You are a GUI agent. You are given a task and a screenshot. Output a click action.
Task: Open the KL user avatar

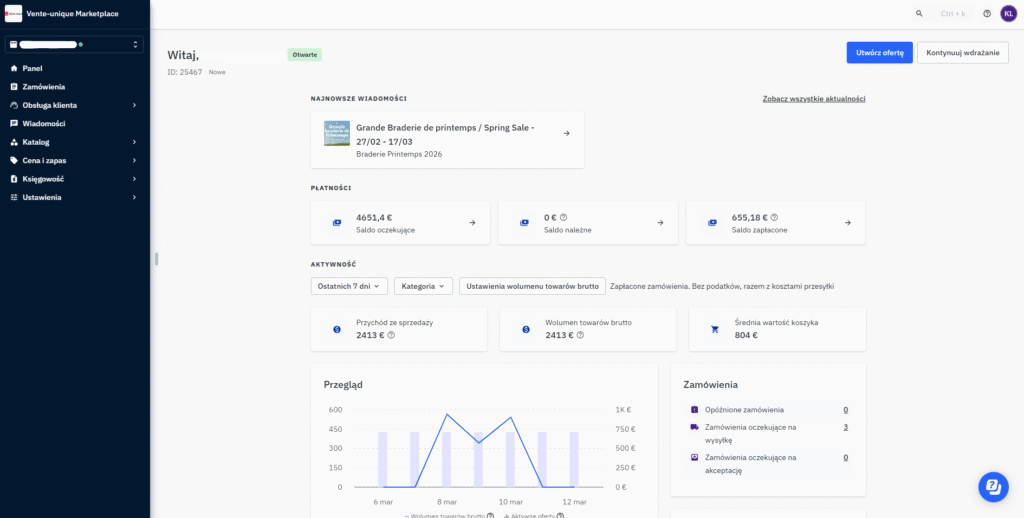click(1008, 13)
